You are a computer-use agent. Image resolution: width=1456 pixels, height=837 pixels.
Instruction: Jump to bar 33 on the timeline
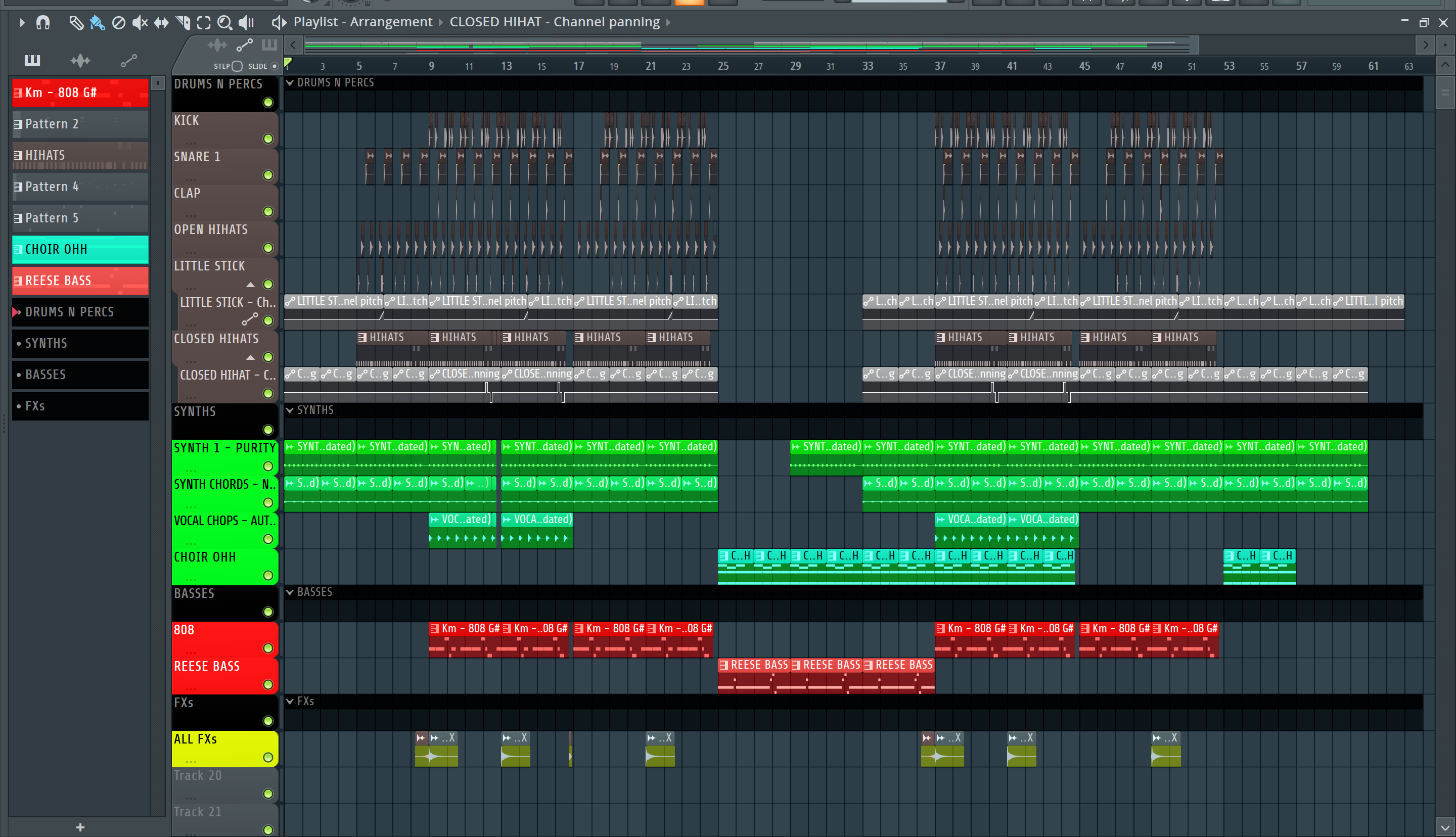pyautogui.click(x=868, y=66)
